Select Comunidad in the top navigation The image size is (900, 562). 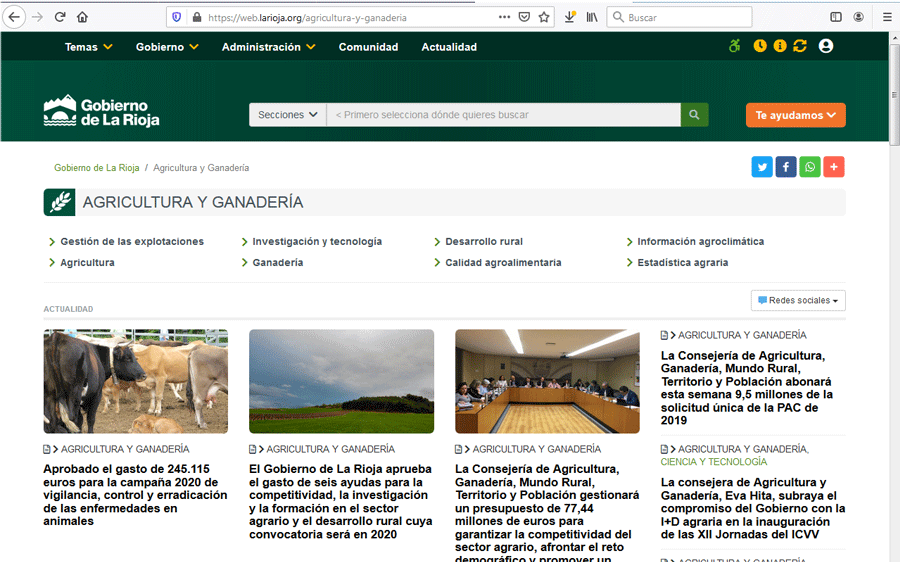click(368, 47)
